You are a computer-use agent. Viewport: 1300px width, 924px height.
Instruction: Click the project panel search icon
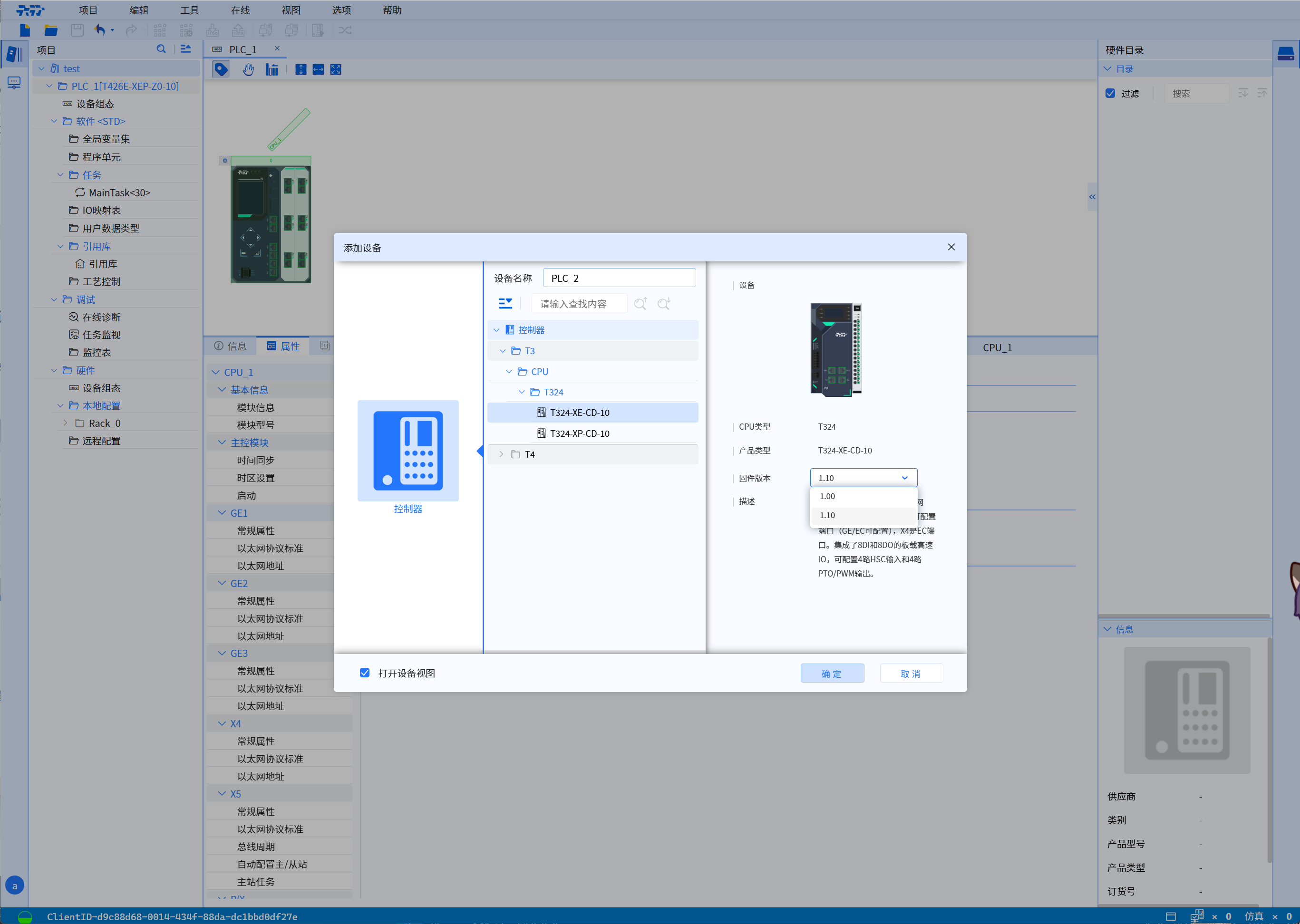click(161, 49)
